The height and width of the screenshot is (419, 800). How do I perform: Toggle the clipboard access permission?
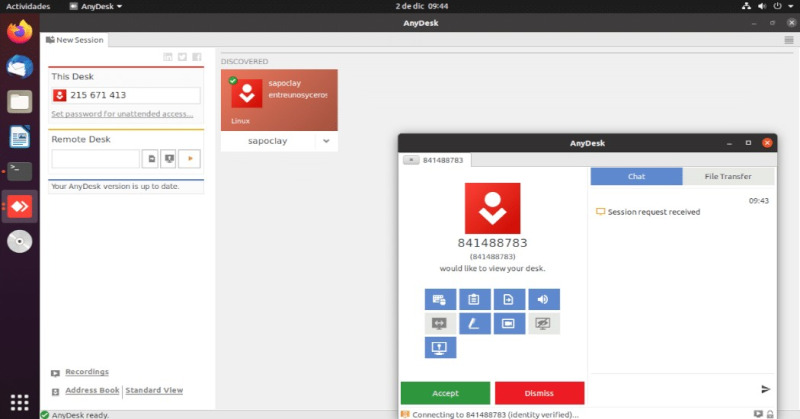click(474, 299)
